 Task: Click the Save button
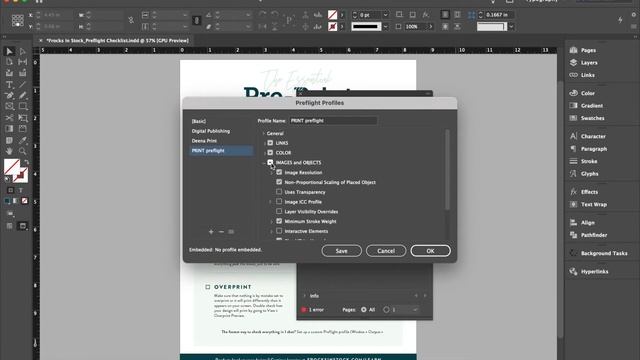342,251
